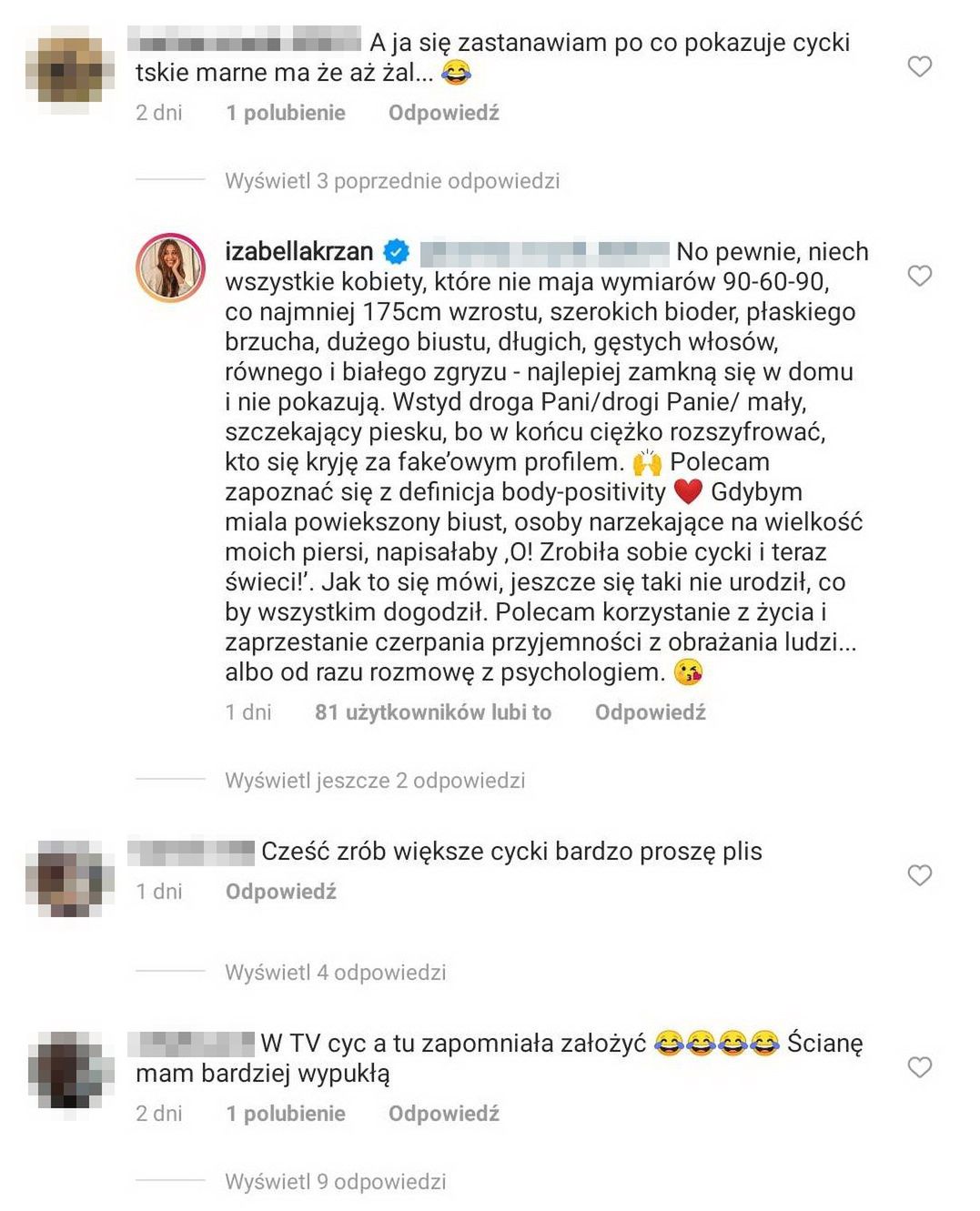Expand 'Wyświetl 4 odpowiedzi' thread
The height and width of the screenshot is (1211, 980).
[x=336, y=972]
